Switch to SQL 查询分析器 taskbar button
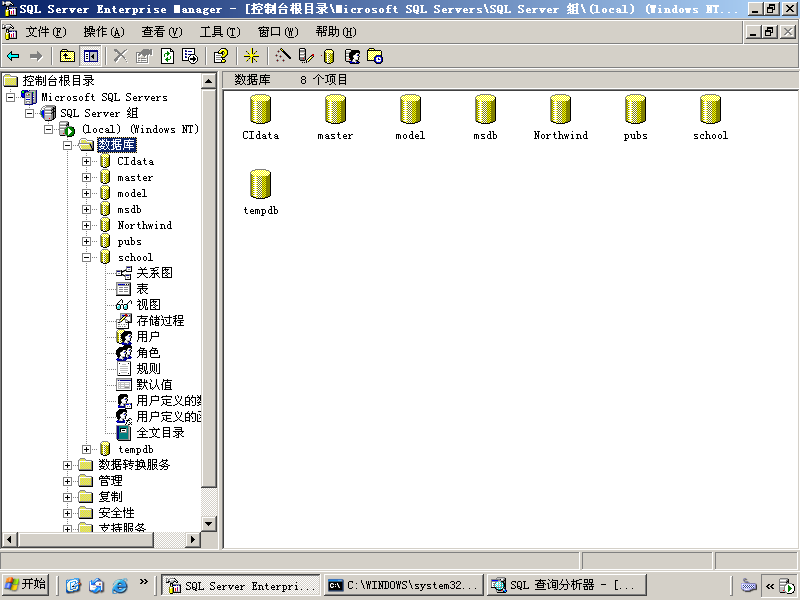This screenshot has height=600, width=800. [x=567, y=585]
